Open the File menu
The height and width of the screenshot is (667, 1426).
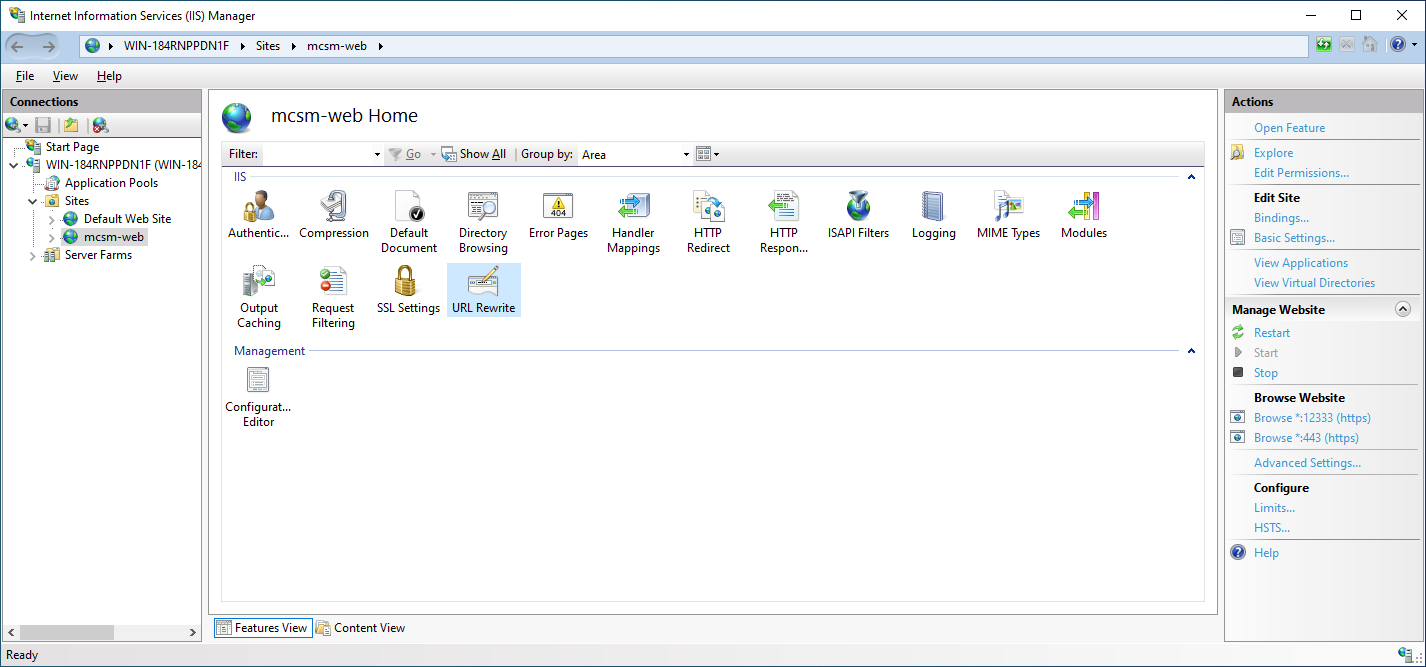pyautogui.click(x=25, y=76)
